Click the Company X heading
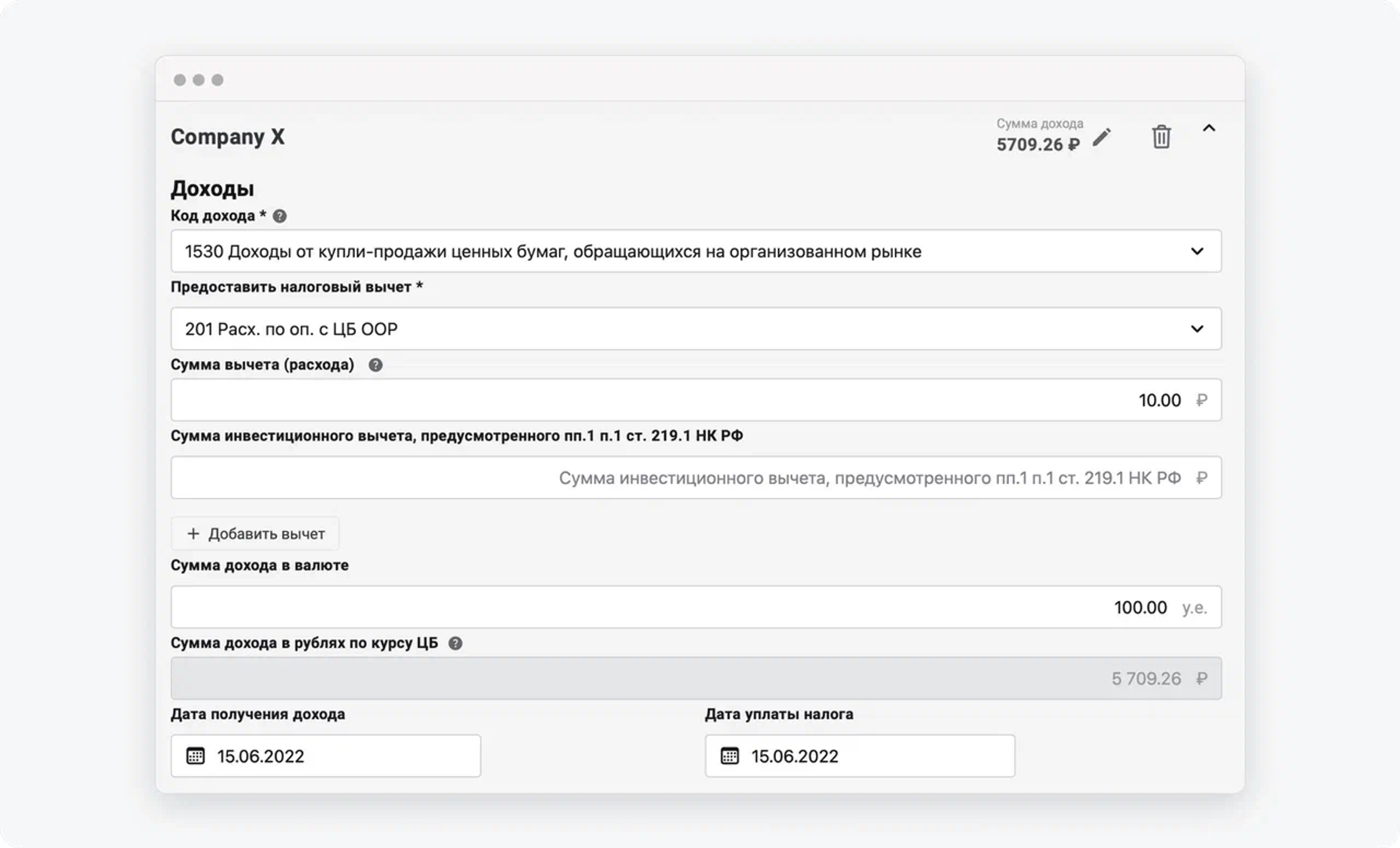Image resolution: width=1400 pixels, height=848 pixels. (228, 137)
